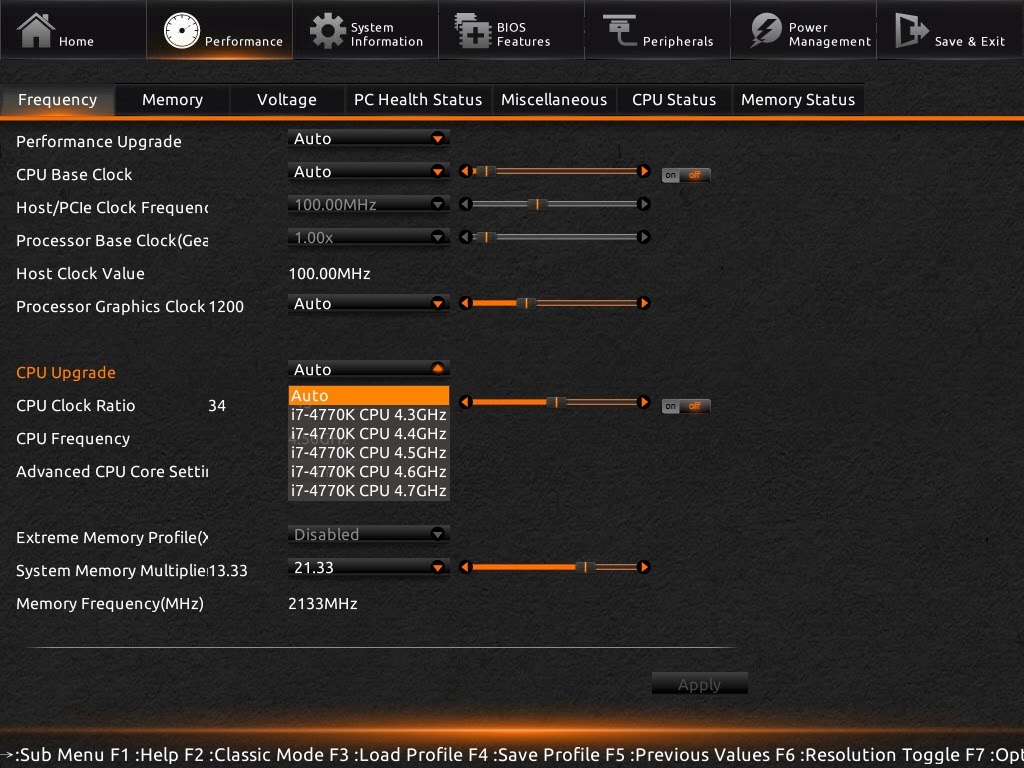The image size is (1024, 768).
Task: Click the CPU Clock Ratio value 34
Action: point(217,406)
